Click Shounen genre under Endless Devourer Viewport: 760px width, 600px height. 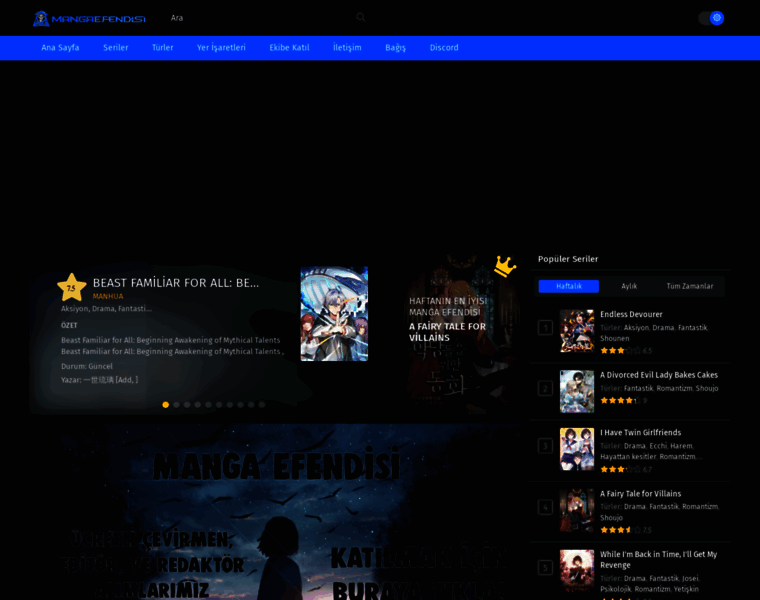(x=615, y=339)
